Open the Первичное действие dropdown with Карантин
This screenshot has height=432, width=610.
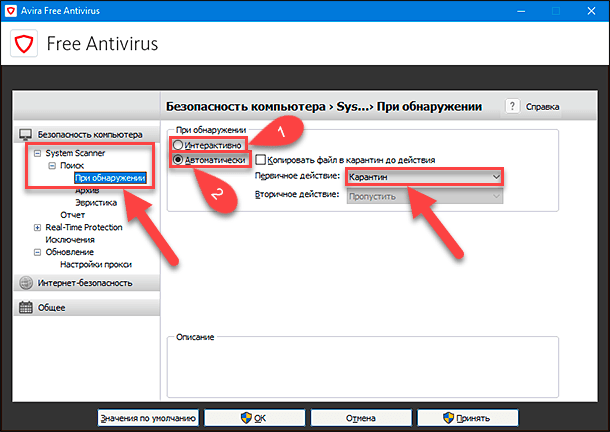[424, 177]
